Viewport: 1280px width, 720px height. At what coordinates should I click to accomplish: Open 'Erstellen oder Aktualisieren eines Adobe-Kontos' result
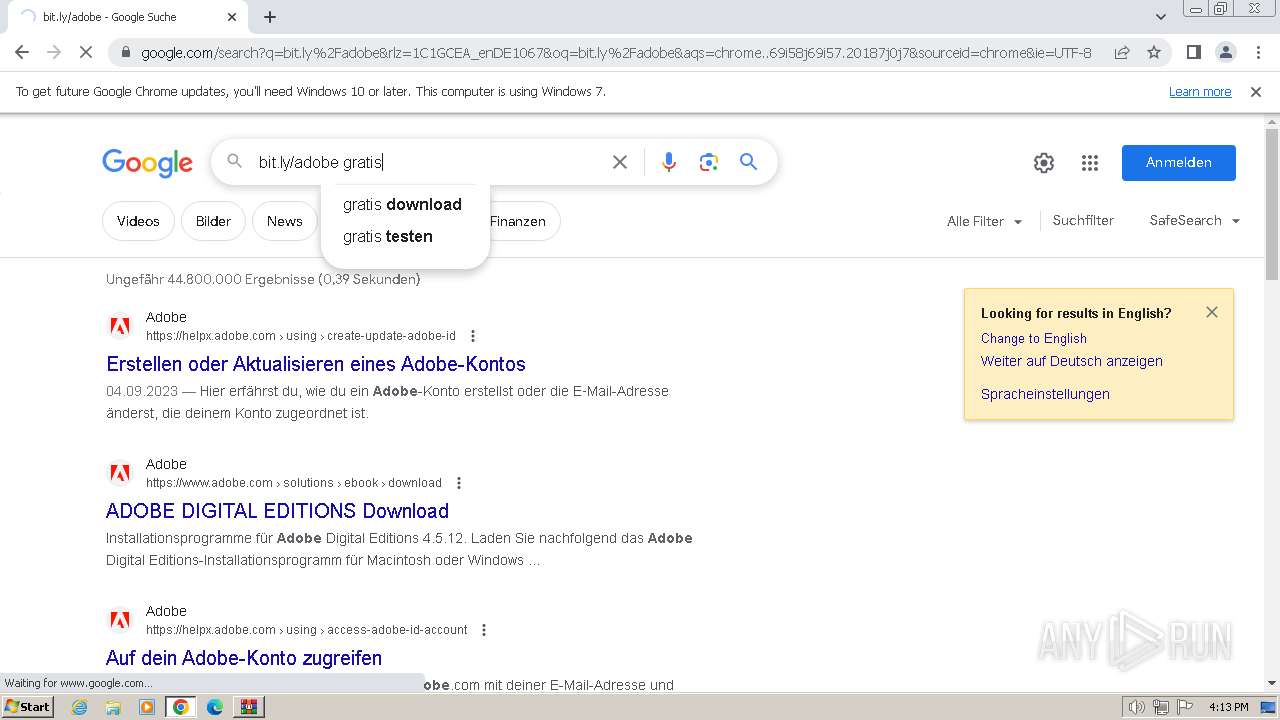tap(316, 364)
